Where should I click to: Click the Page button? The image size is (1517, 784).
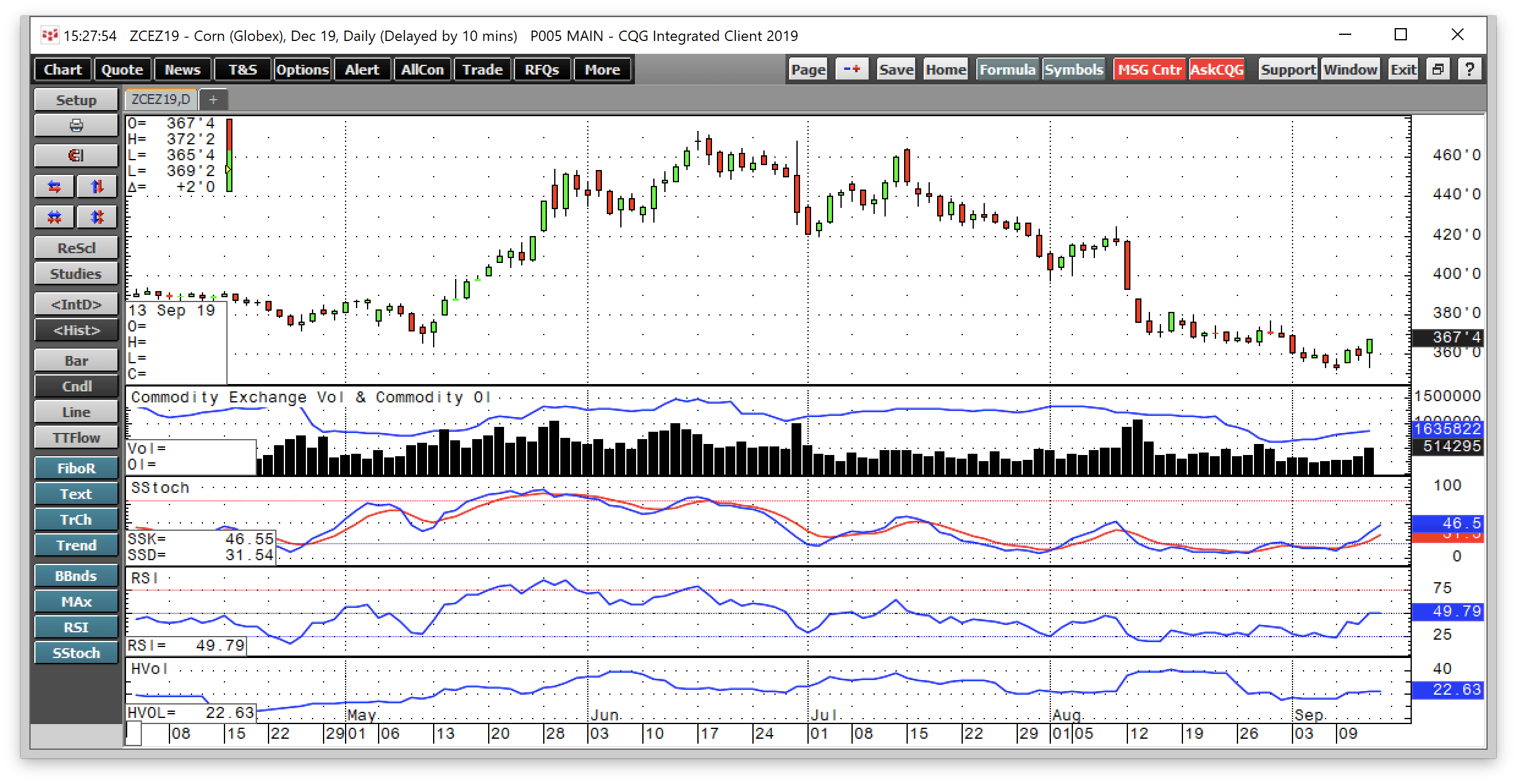coord(808,69)
